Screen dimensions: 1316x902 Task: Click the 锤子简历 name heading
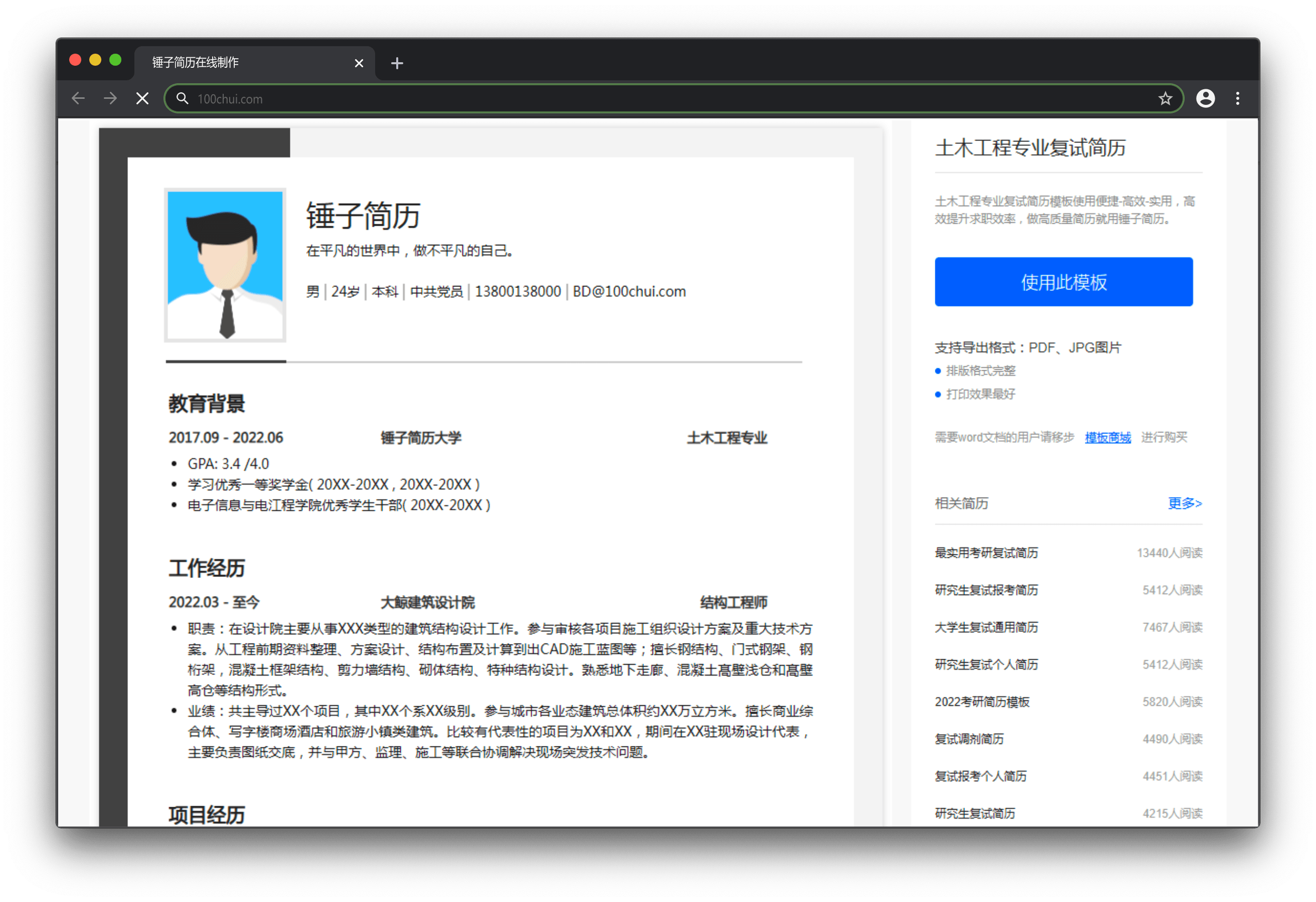[363, 215]
